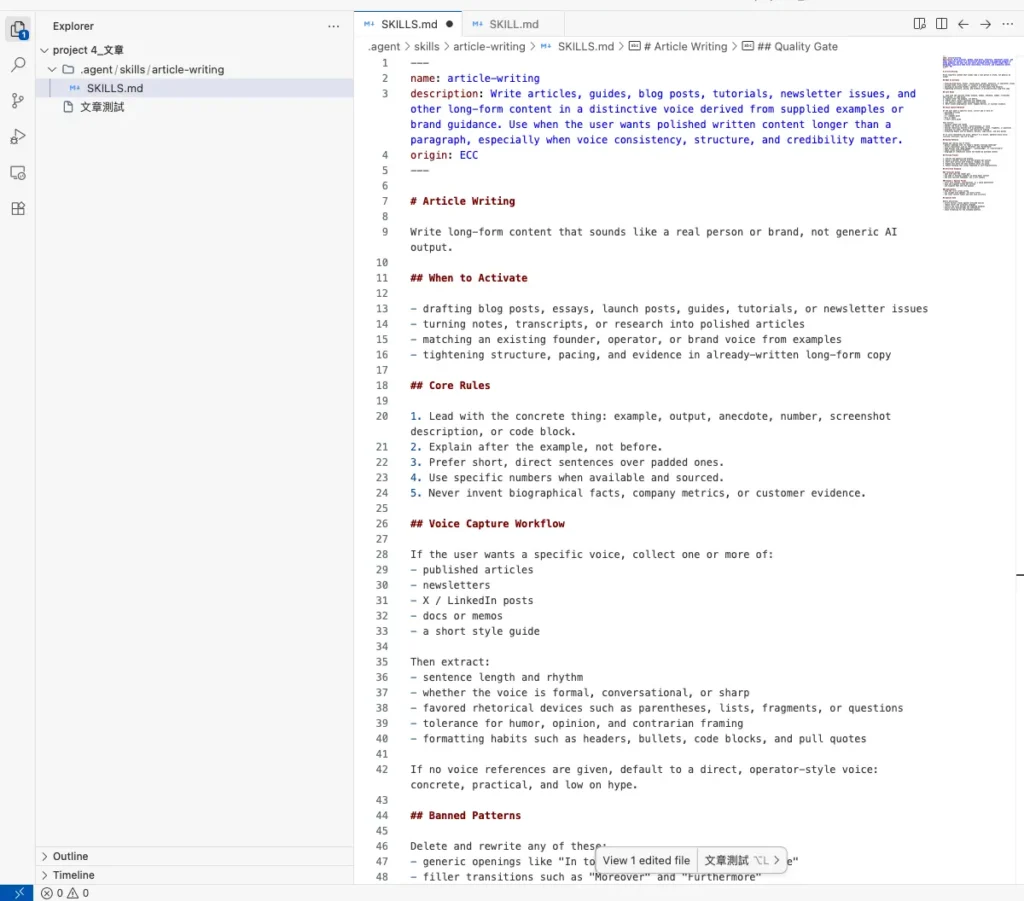
Task: Click '2. Explain after the example' line
Action: click(x=536, y=447)
